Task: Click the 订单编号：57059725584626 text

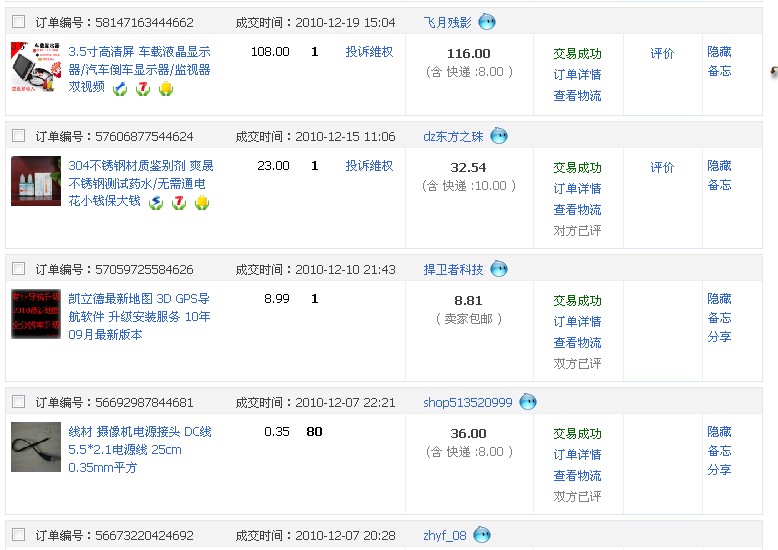Action: [114, 270]
